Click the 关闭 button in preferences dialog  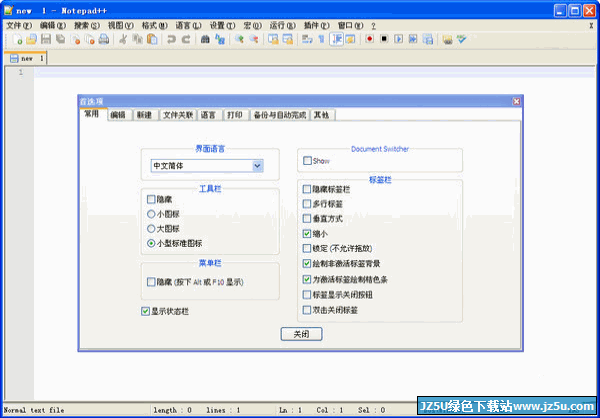[302, 334]
